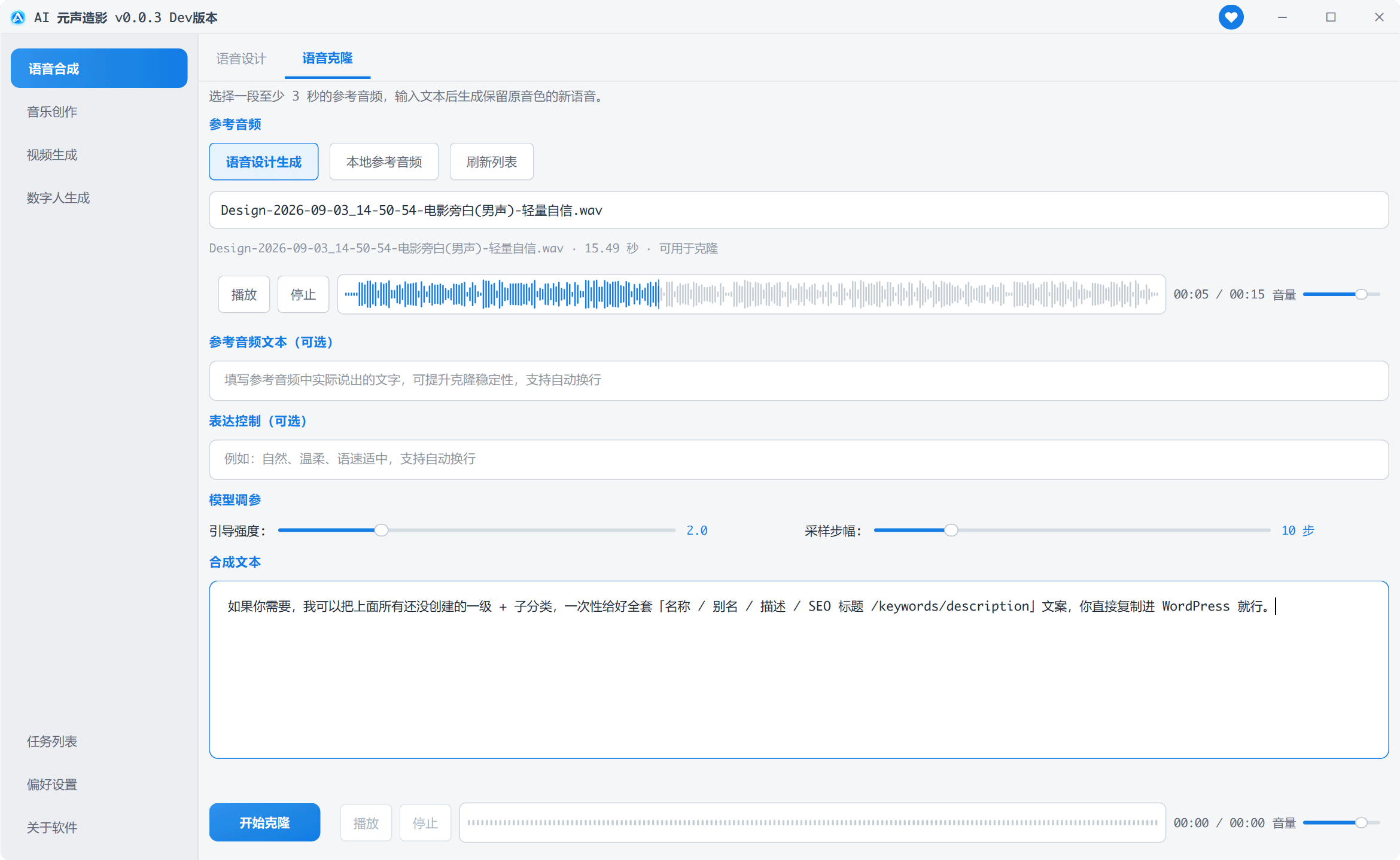Viewport: 1400px width, 860px height.
Task: Click the 开始克隆 button
Action: [265, 823]
